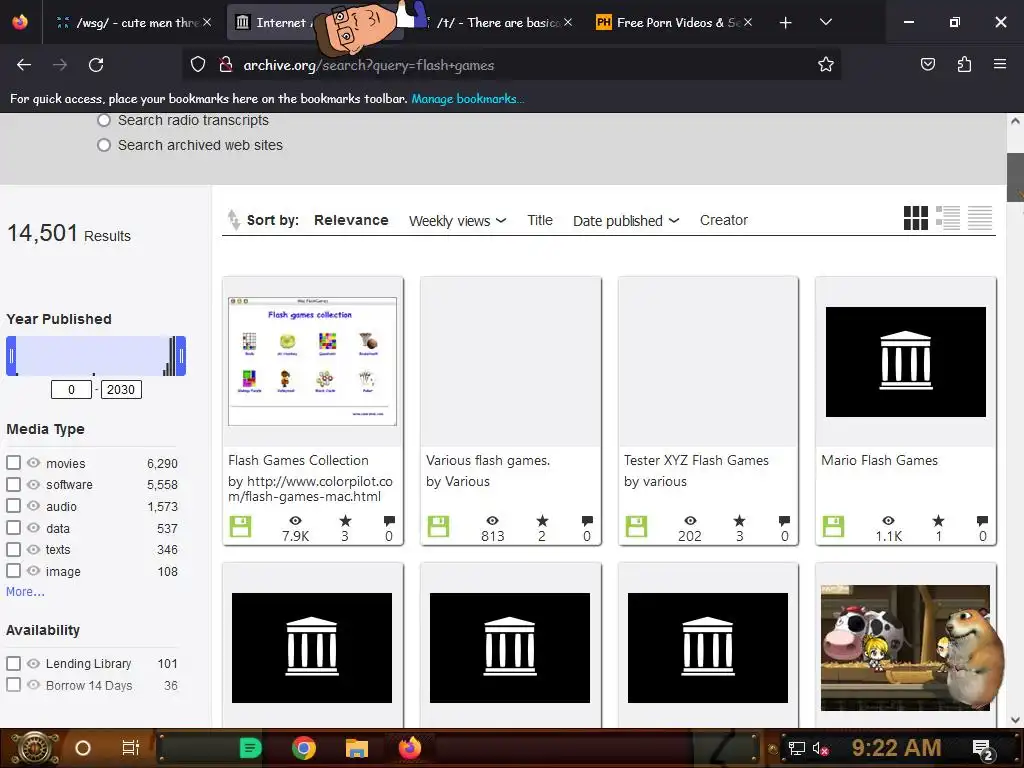This screenshot has width=1024, height=768.
Task: Toggle sort direction arrows beside Sort by
Action: click(233, 219)
